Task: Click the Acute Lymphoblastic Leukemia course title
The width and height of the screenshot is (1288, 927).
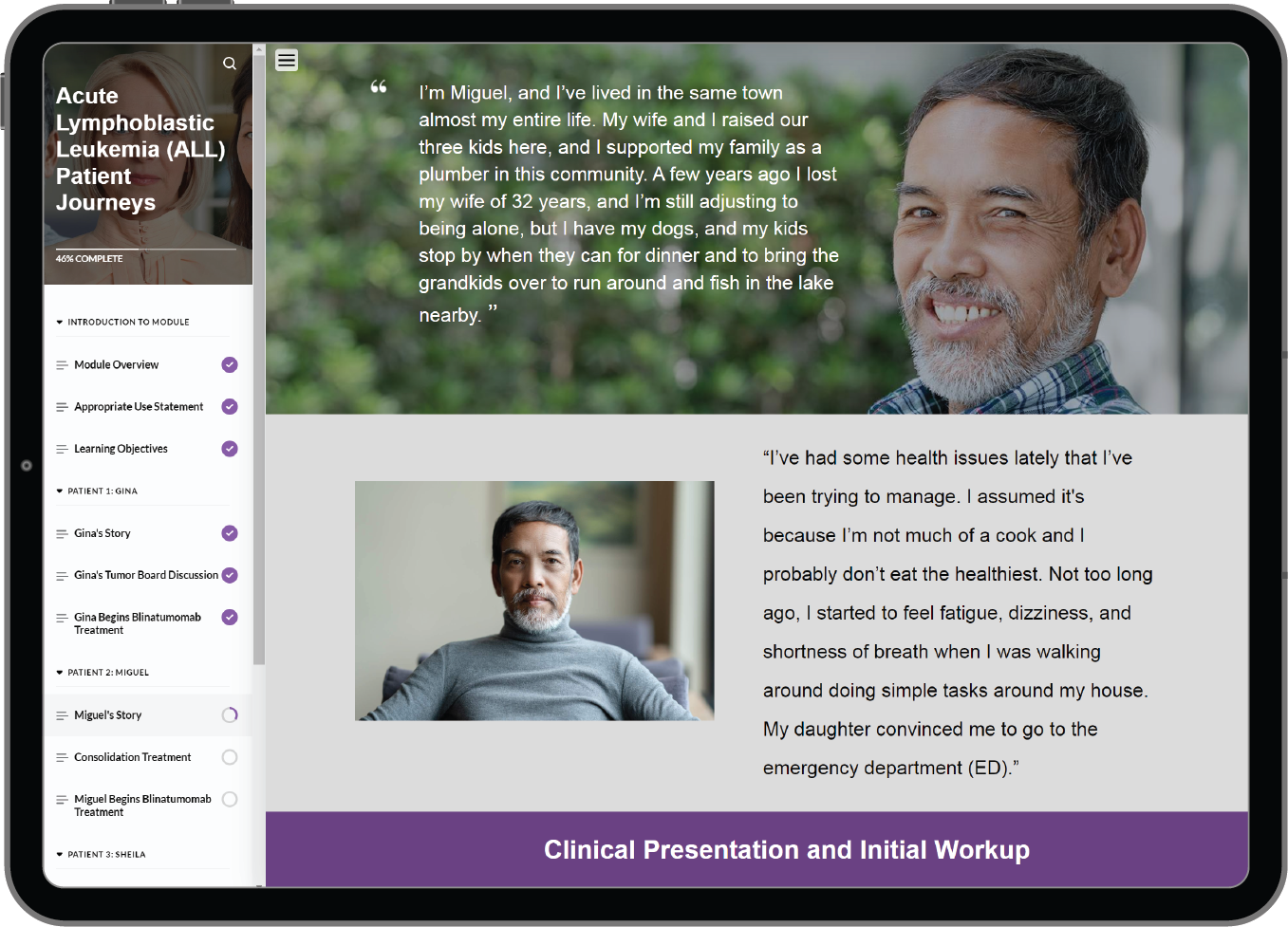Action: pyautogui.click(x=140, y=149)
